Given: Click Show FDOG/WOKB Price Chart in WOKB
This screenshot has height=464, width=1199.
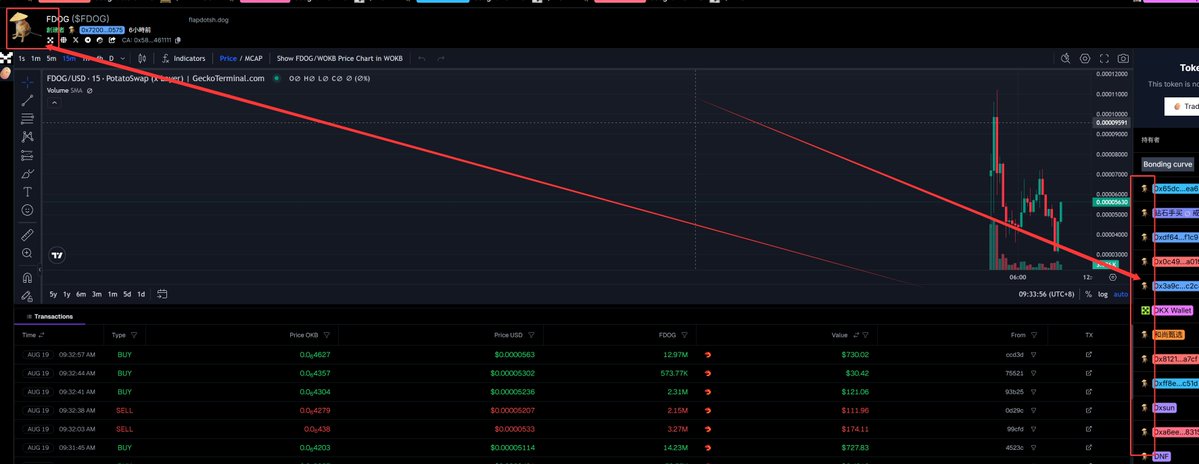Looking at the screenshot, I should tap(340, 58).
